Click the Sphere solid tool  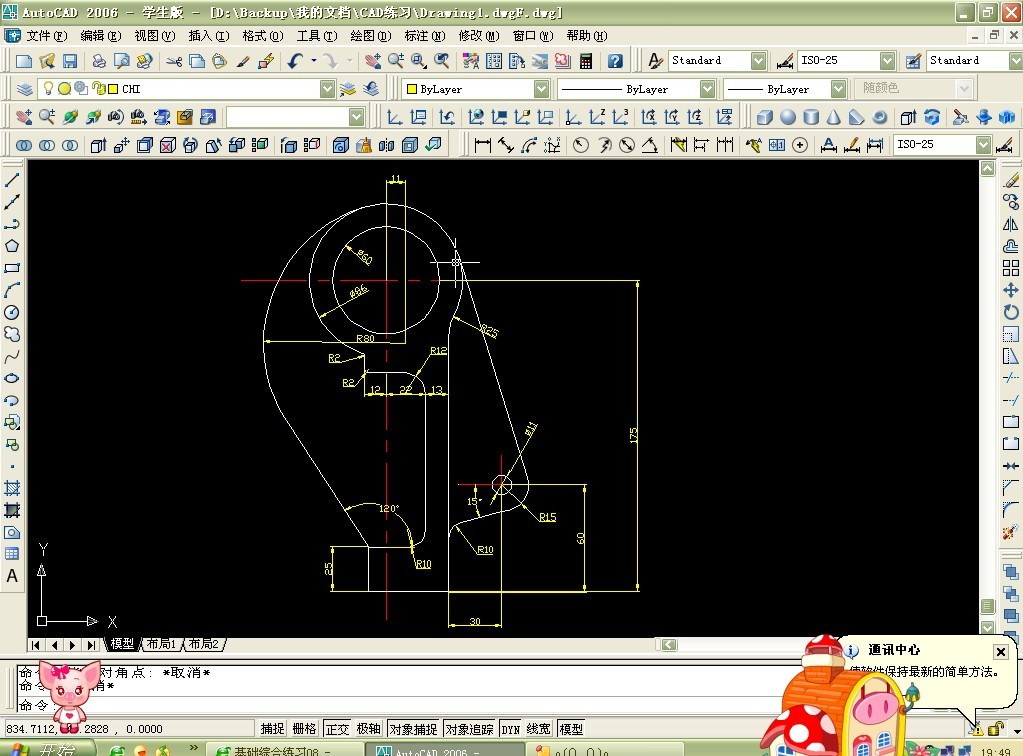[788, 117]
